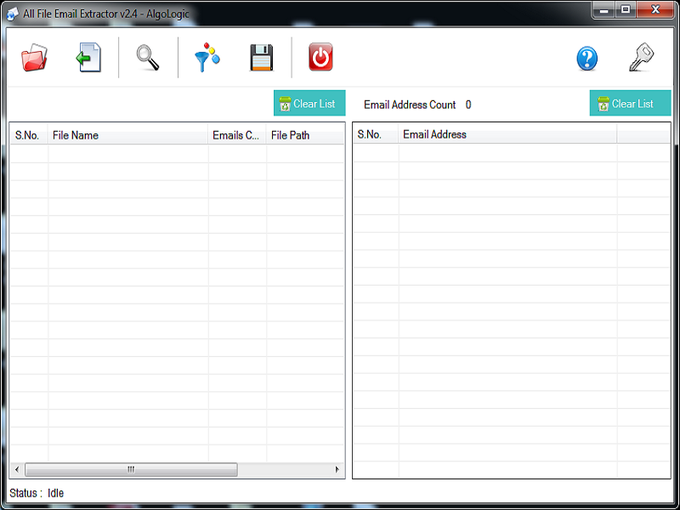Viewport: 680px width, 510px height.
Task: Clear List button above the email table
Action: point(630,103)
